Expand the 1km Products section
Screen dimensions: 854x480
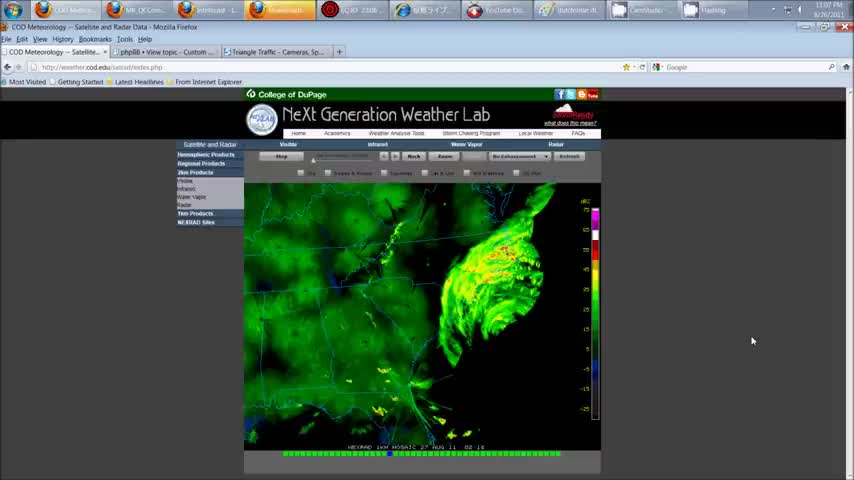210,214
